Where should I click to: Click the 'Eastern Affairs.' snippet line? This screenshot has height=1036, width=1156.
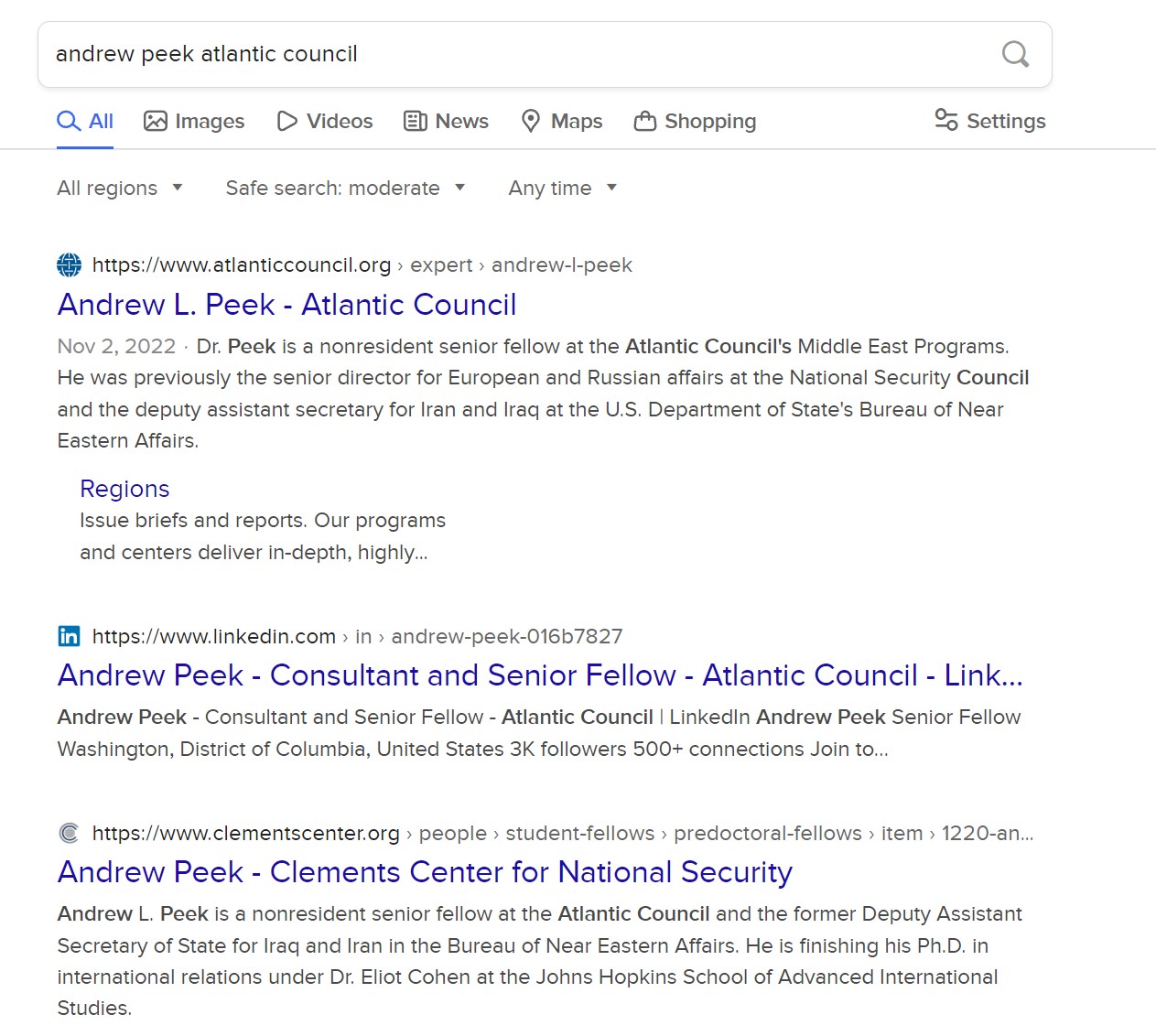click(x=128, y=440)
